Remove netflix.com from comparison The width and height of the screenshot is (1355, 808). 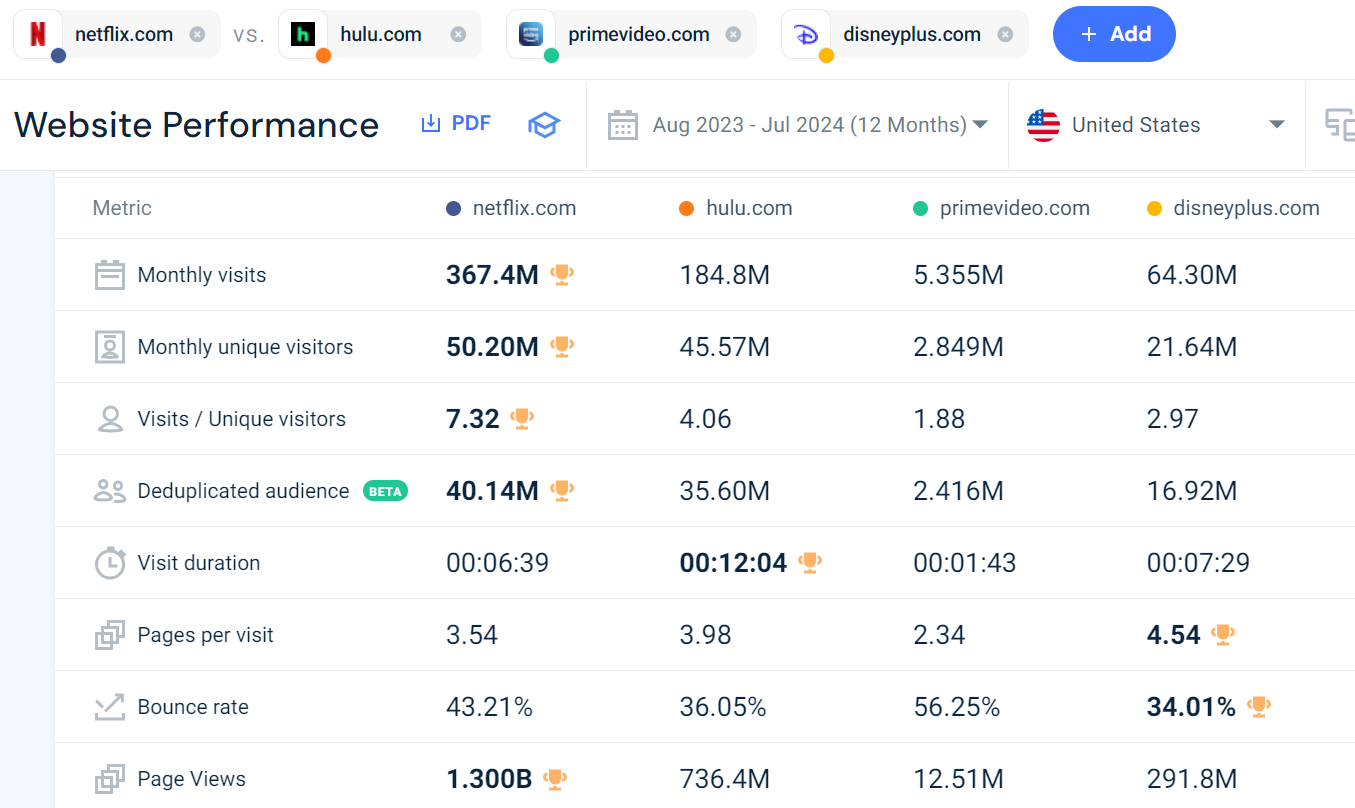coord(197,34)
